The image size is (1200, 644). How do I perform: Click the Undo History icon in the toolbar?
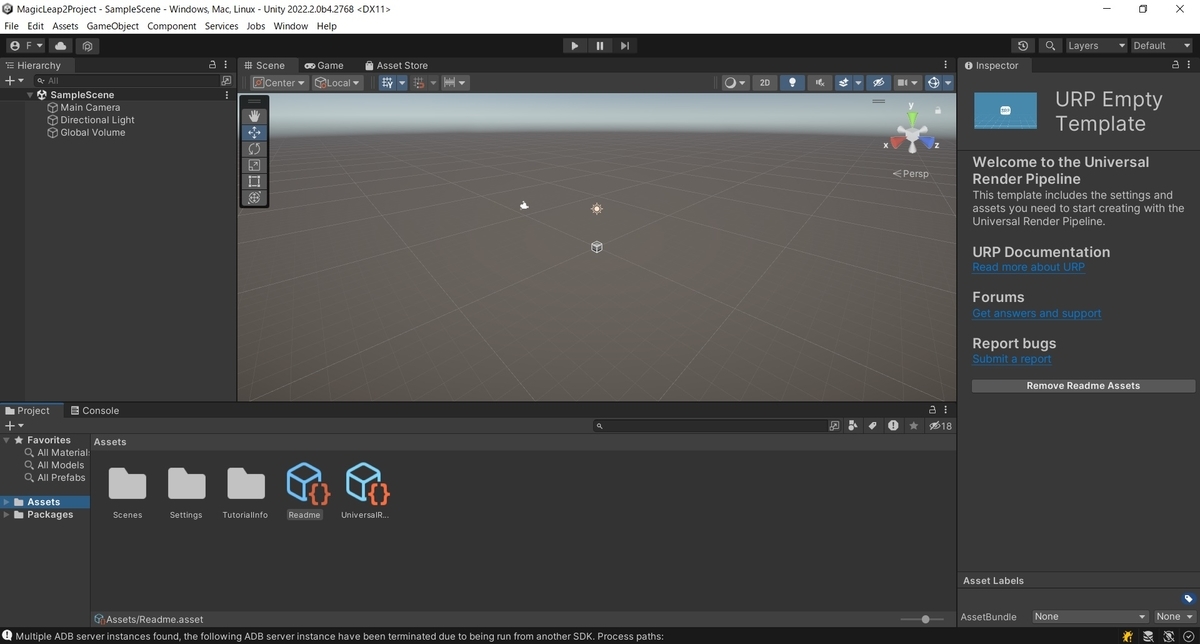click(1022, 45)
